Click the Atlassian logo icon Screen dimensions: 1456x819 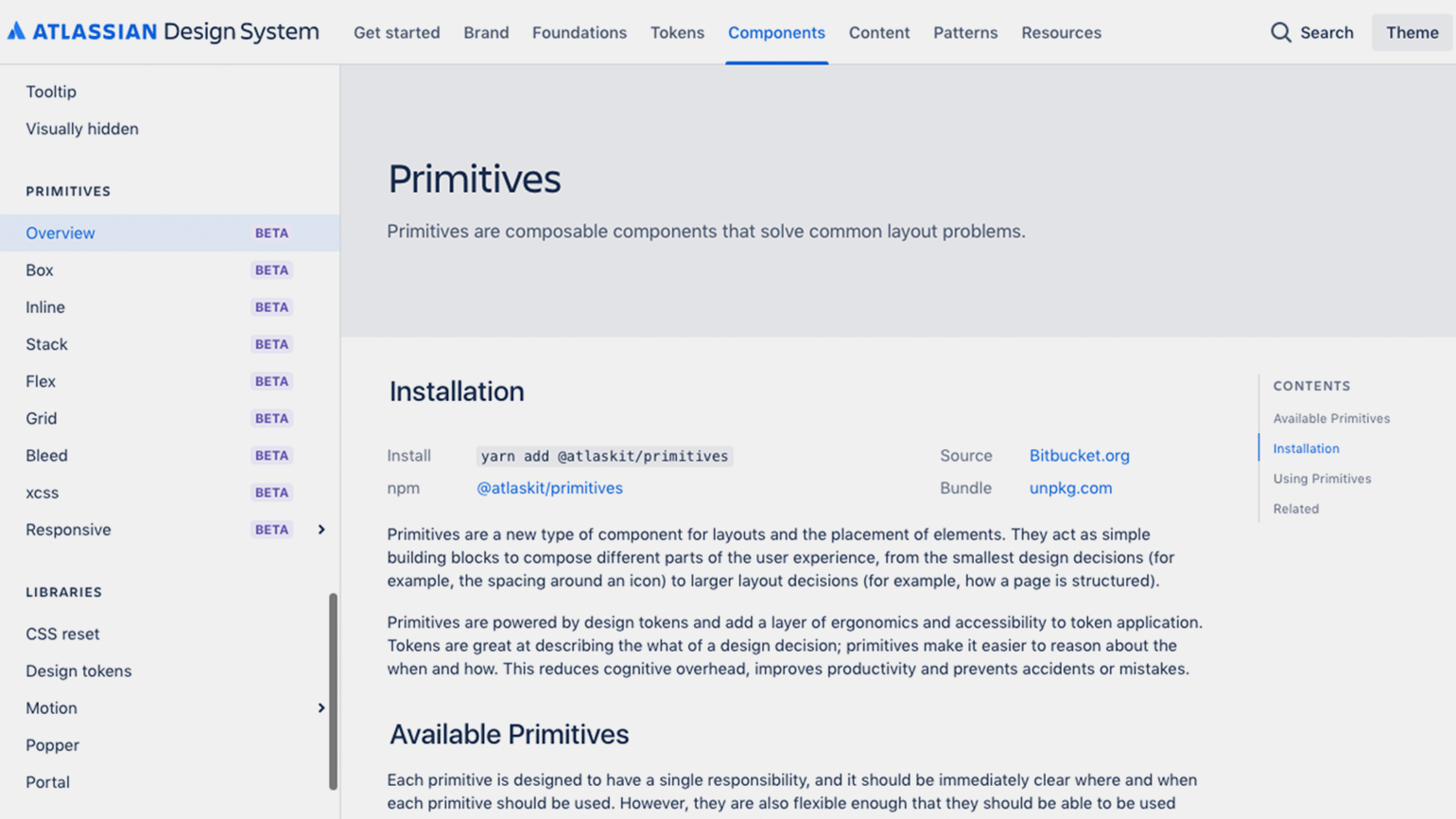coord(16,31)
